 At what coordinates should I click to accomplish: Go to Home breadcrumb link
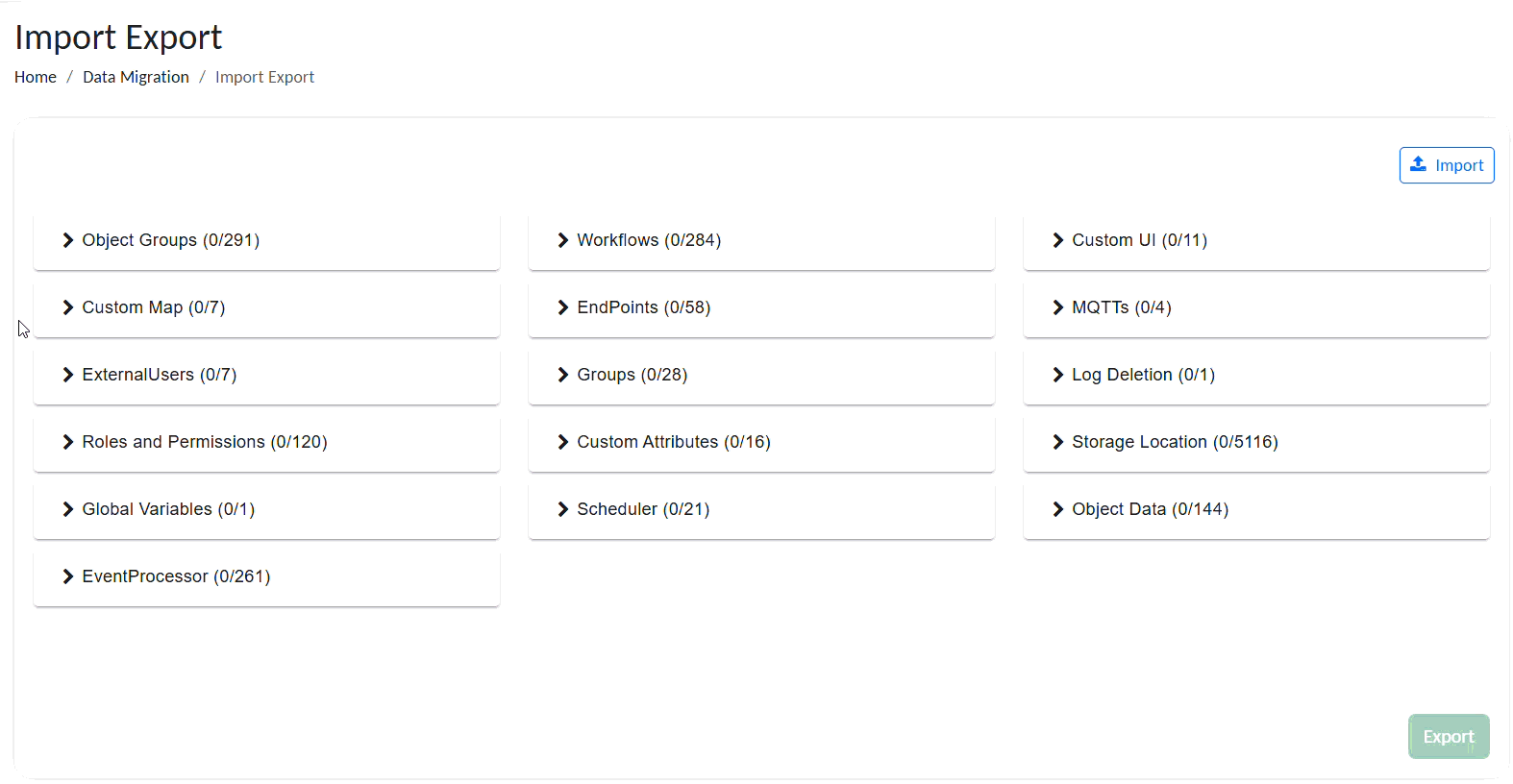(36, 77)
